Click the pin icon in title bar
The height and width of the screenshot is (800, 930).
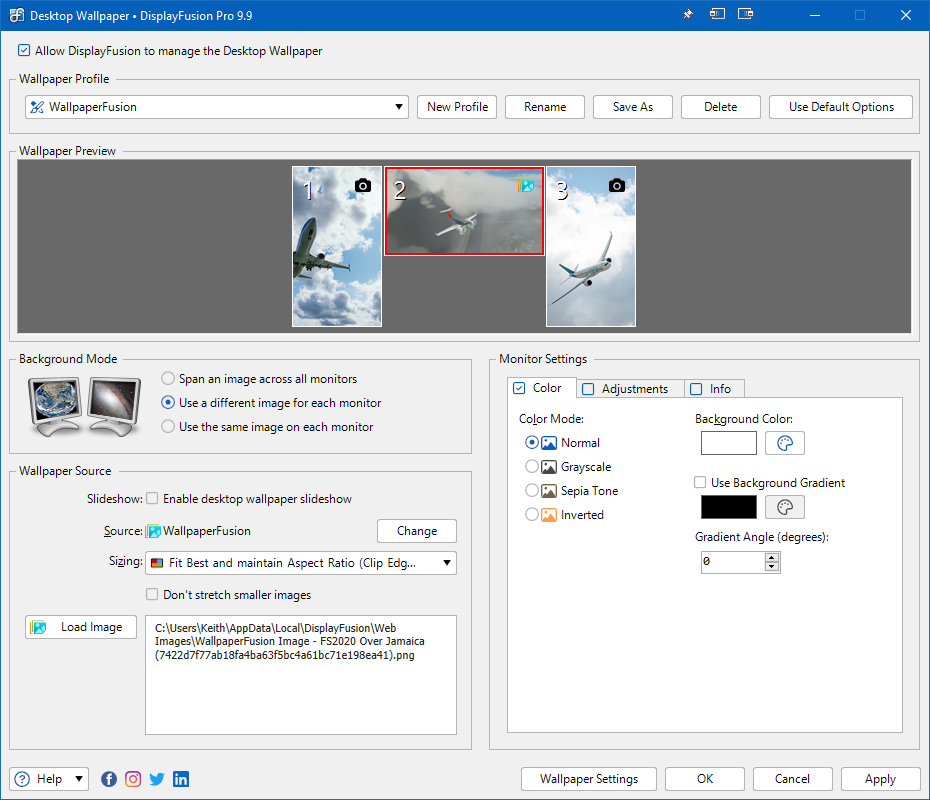coord(688,14)
